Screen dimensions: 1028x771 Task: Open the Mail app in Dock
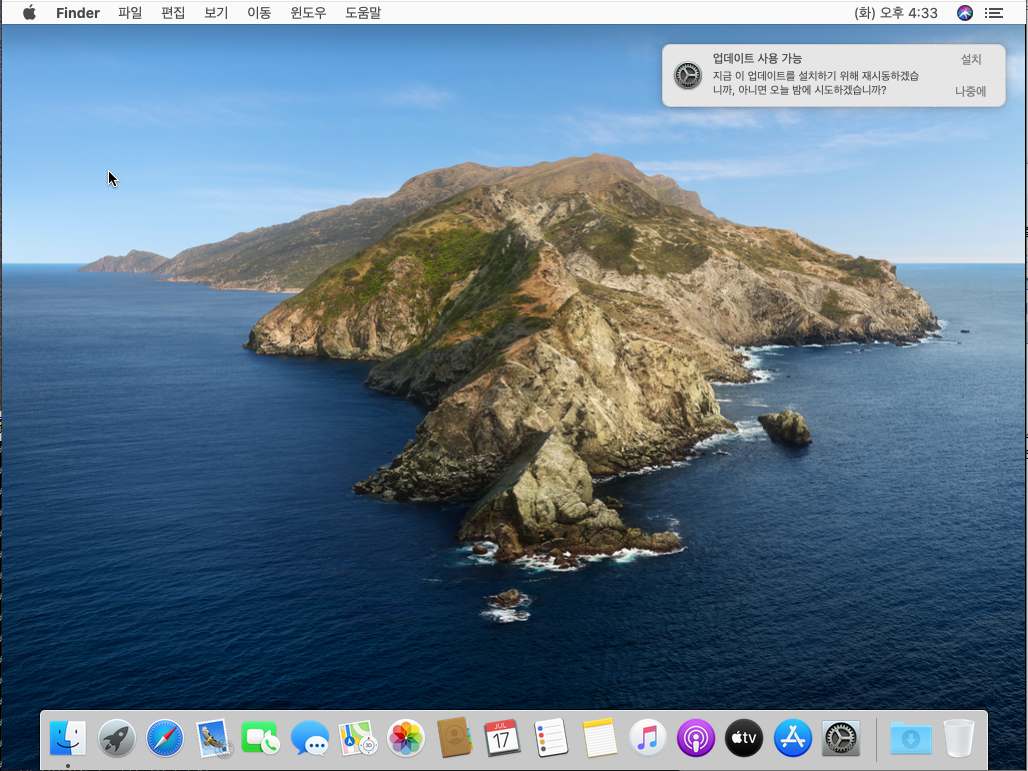[x=214, y=739]
